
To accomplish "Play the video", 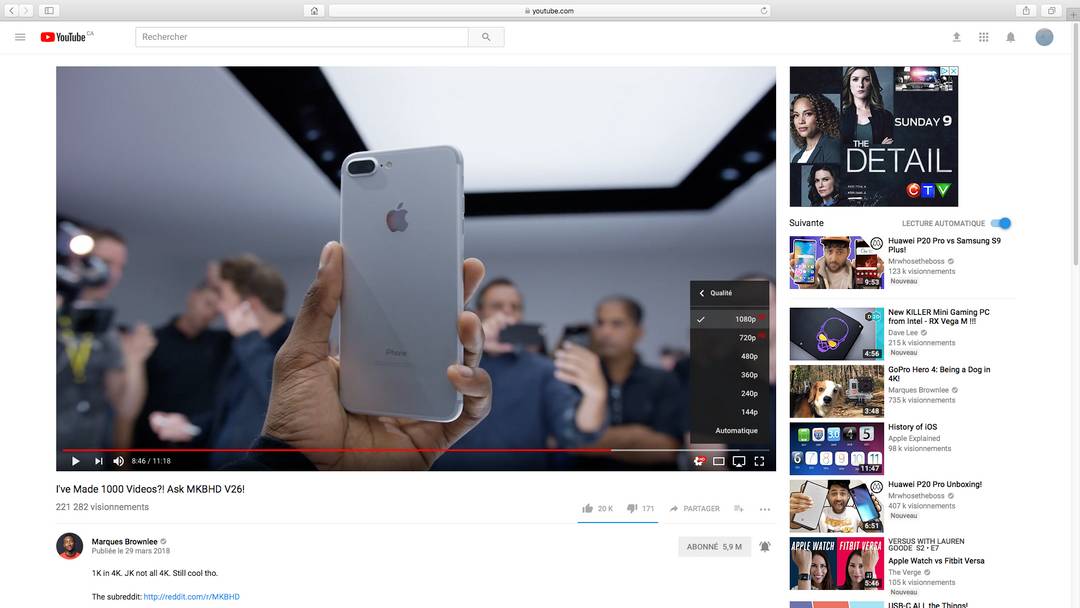I will coord(75,461).
